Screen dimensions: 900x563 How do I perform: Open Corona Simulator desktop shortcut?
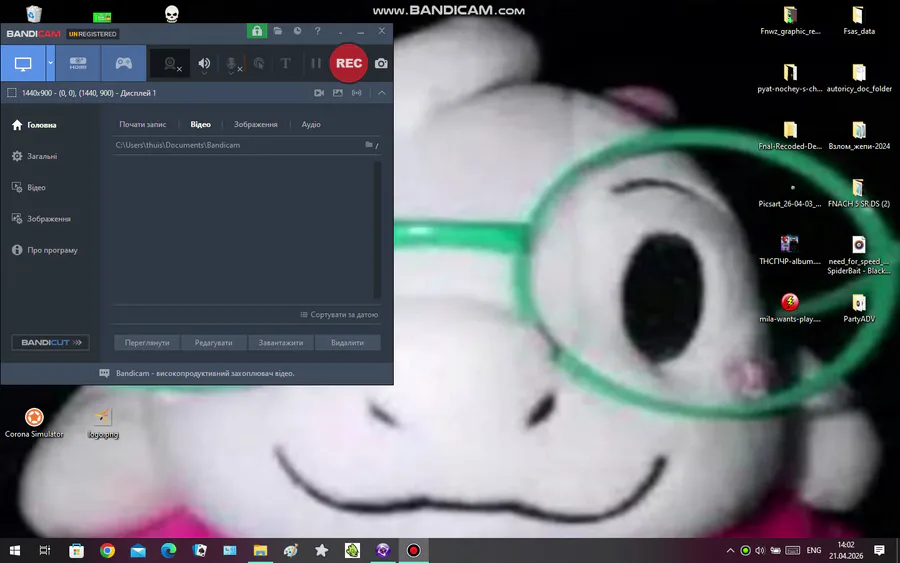34,423
